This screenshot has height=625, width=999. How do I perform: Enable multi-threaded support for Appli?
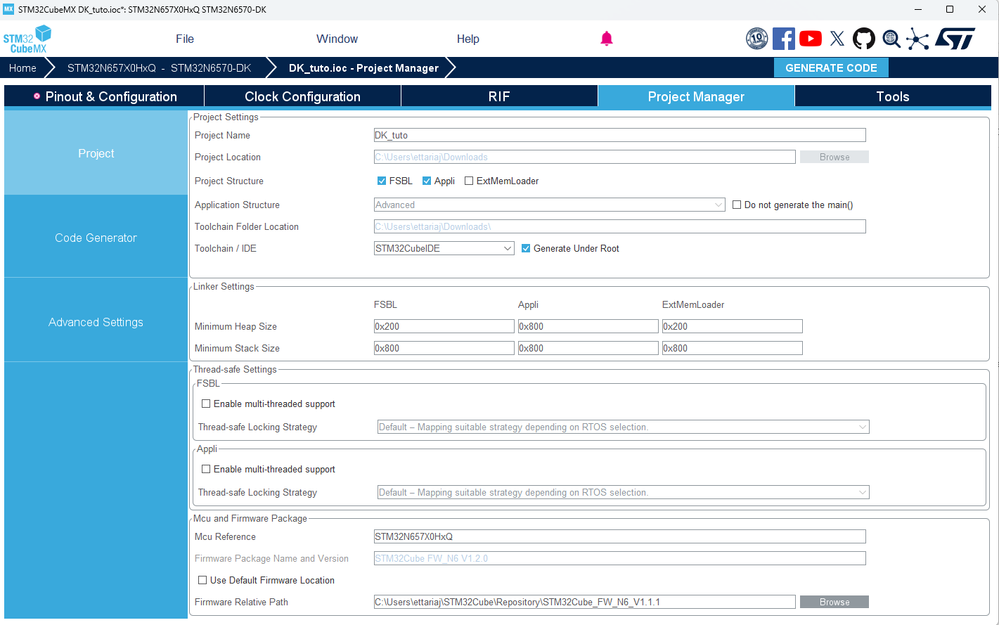coord(206,469)
